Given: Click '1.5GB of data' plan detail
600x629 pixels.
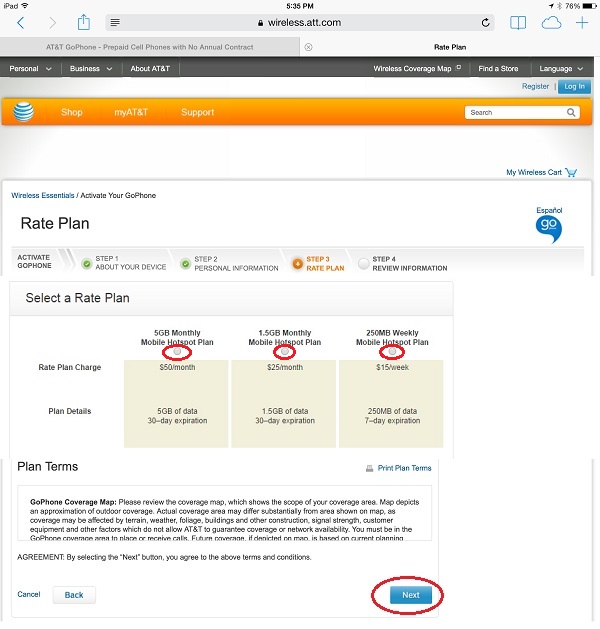Looking at the screenshot, I should [x=285, y=411].
